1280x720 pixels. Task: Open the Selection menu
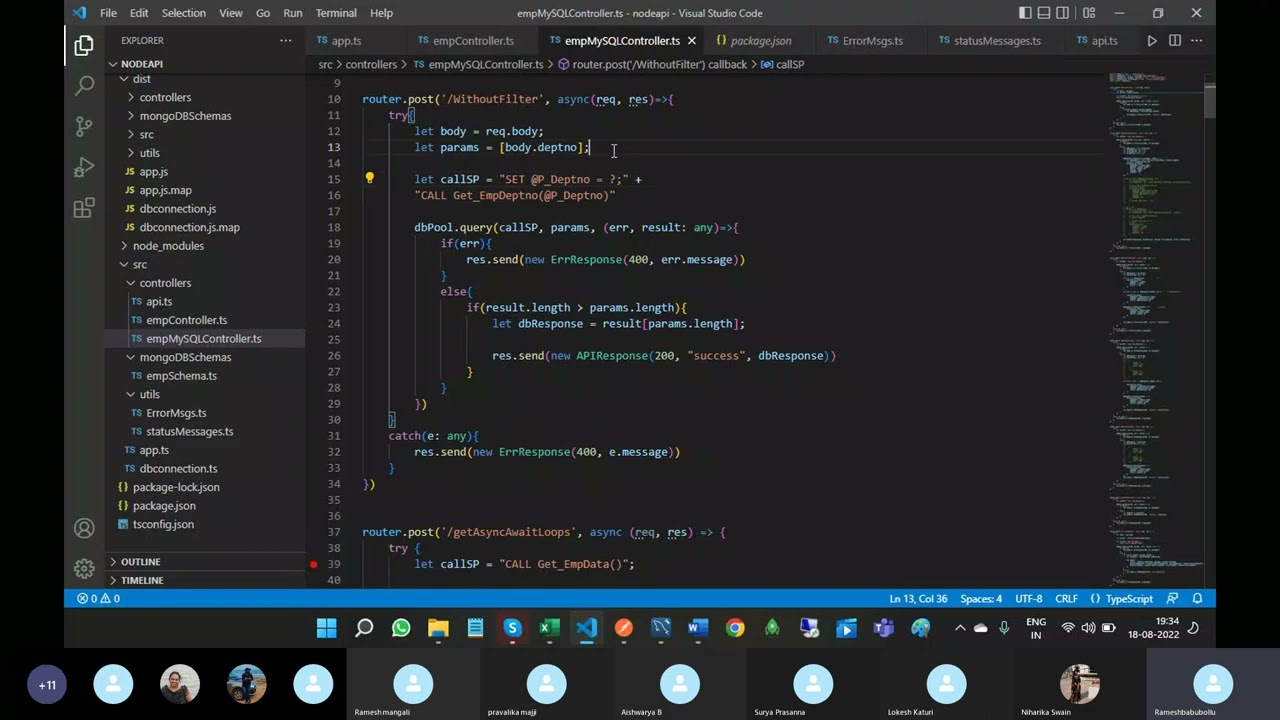pos(184,13)
